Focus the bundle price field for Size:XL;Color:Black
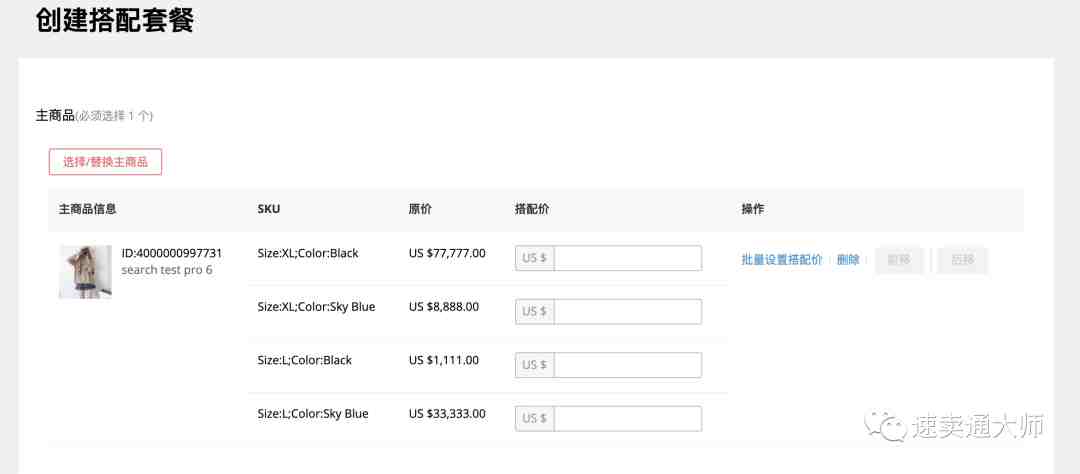Screen dimensions: 1080x474 (627, 258)
